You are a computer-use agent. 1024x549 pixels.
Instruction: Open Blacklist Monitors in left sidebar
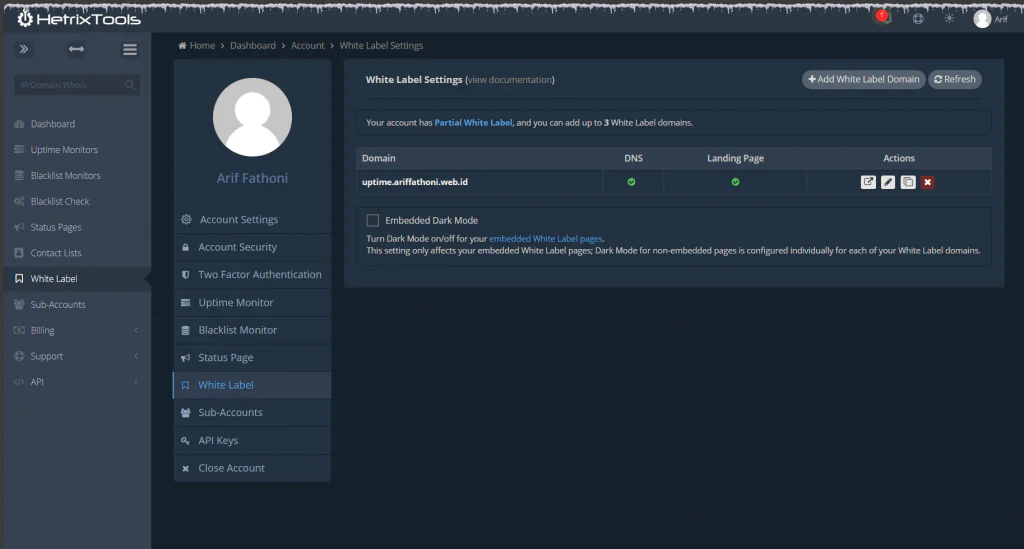pyautogui.click(x=65, y=176)
